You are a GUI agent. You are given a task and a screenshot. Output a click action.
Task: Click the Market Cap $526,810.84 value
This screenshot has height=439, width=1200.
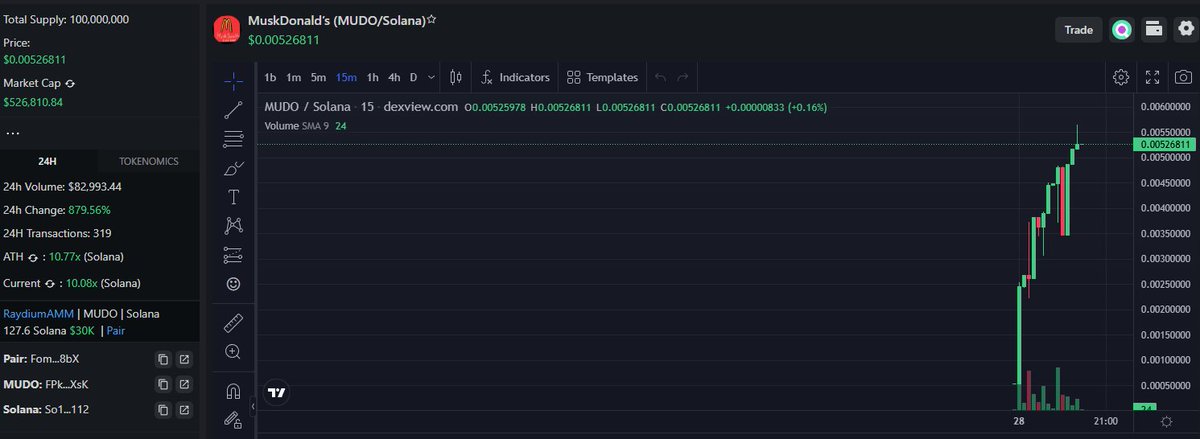tap(33, 102)
